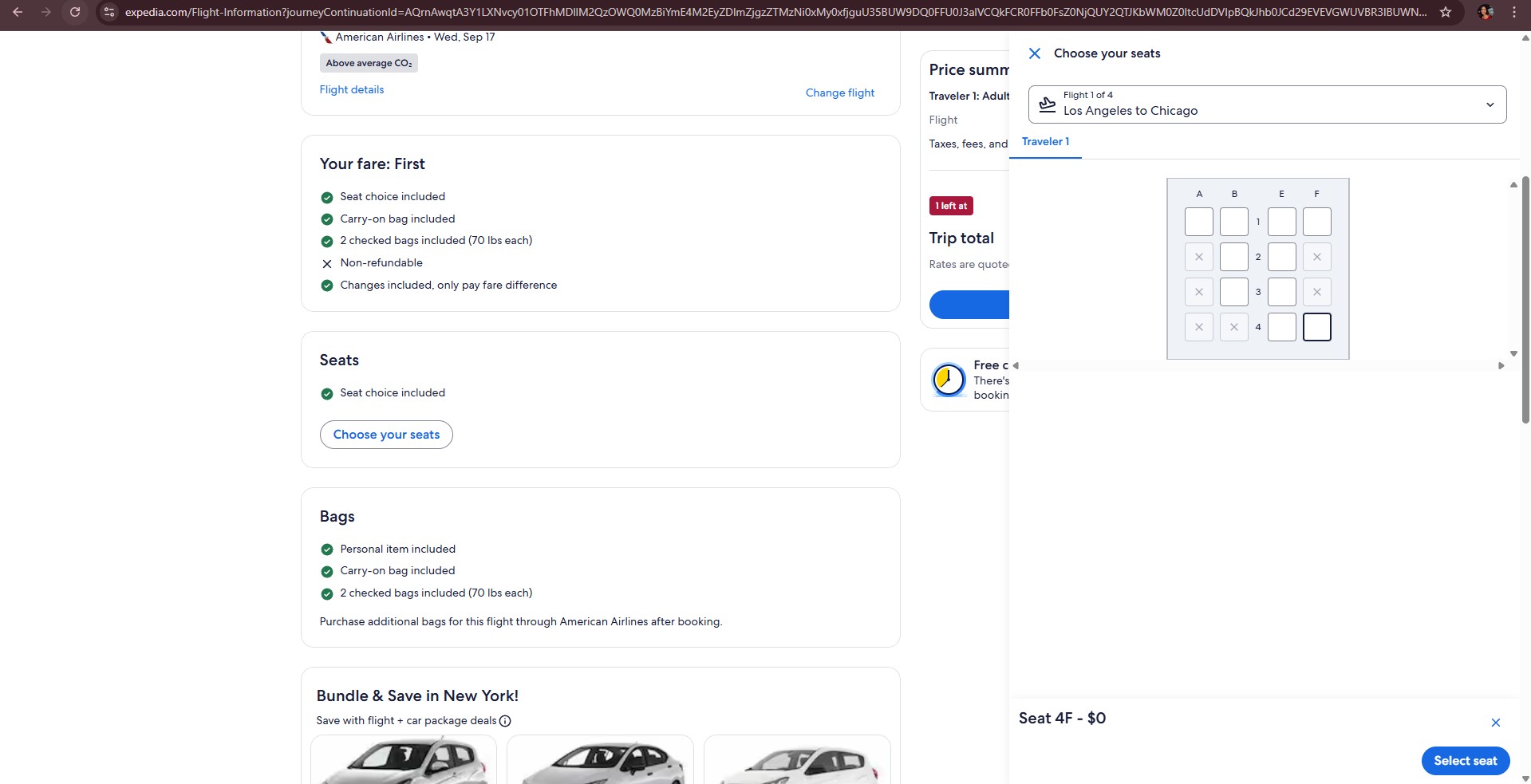
Task: Click unavailable seat 2F
Action: (x=1316, y=257)
